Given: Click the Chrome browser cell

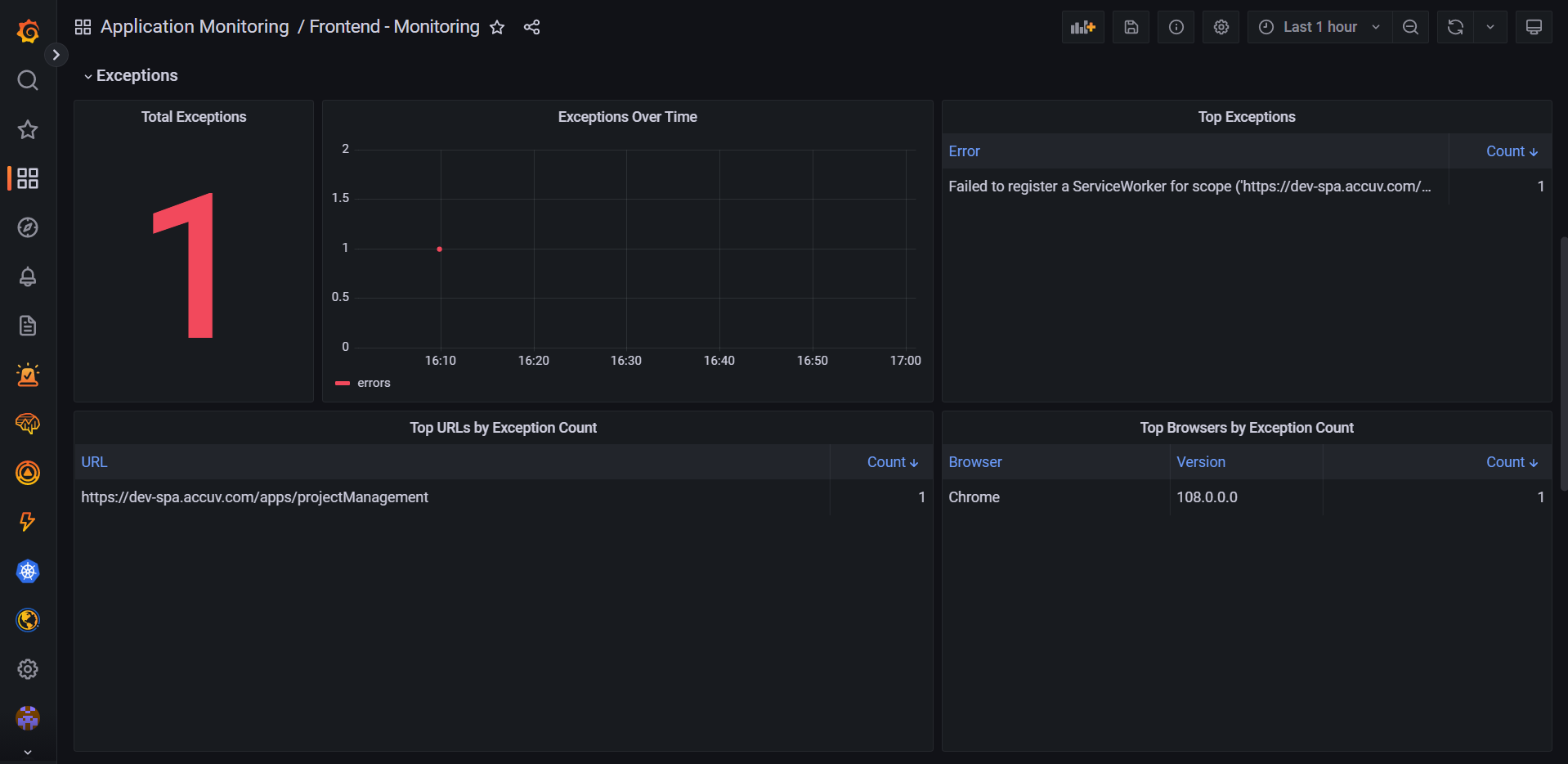Looking at the screenshot, I should 974,497.
